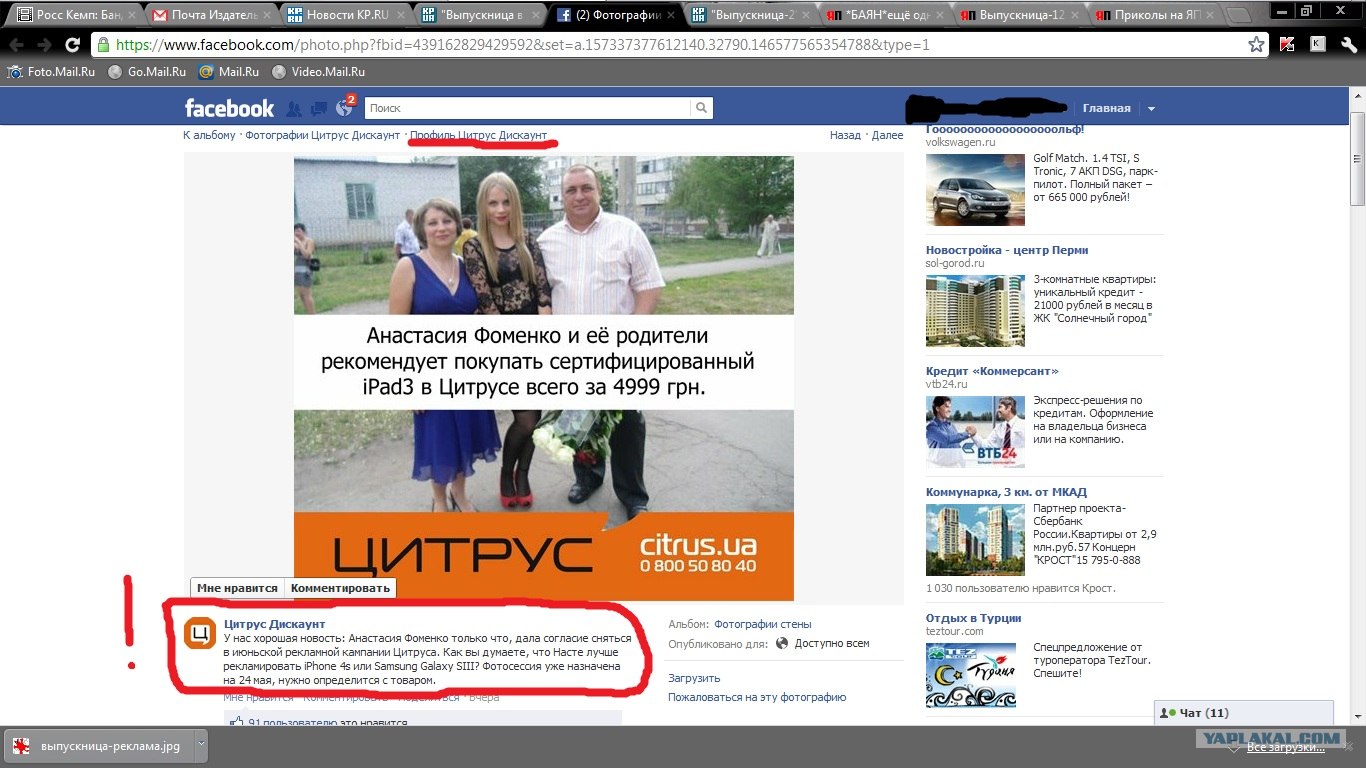Open the Mail.Ru bookmark
Viewport: 1366px width, 768px height.
coord(229,72)
